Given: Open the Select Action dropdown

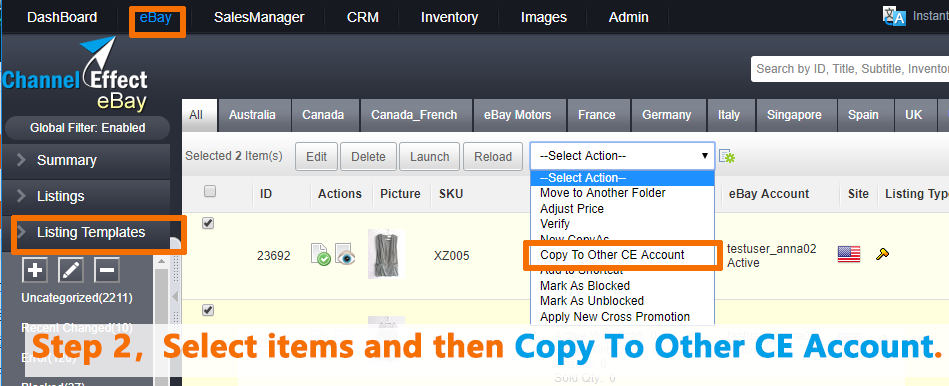Looking at the screenshot, I should tap(622, 156).
